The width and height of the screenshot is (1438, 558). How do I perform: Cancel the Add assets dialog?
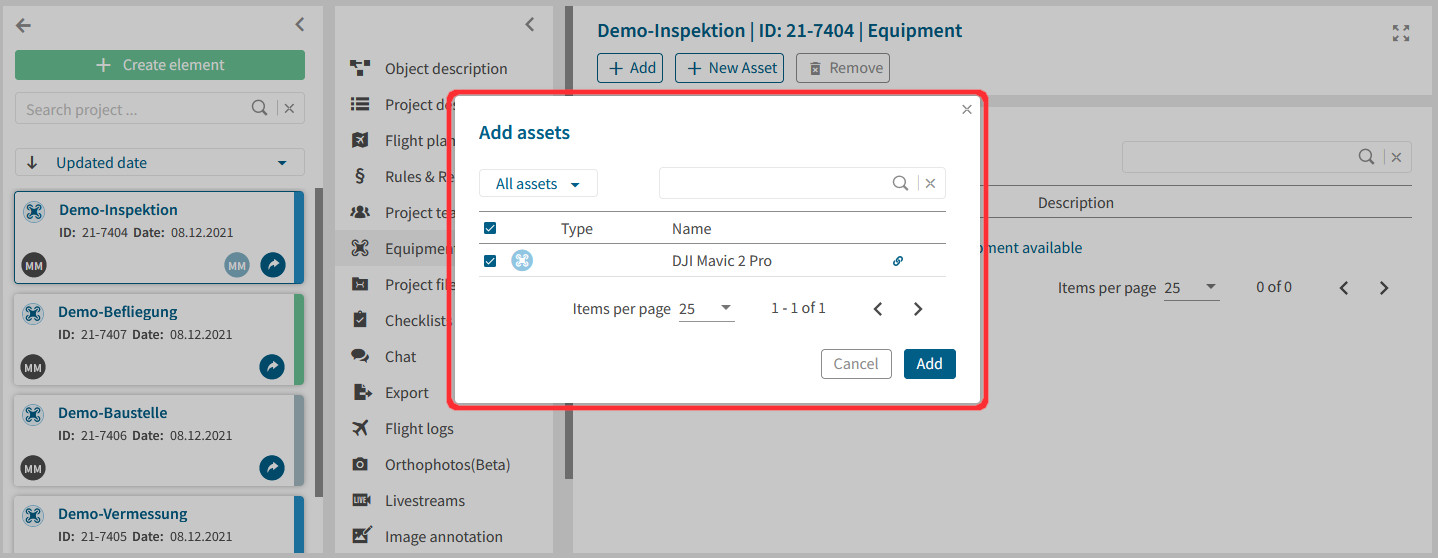[x=855, y=364]
